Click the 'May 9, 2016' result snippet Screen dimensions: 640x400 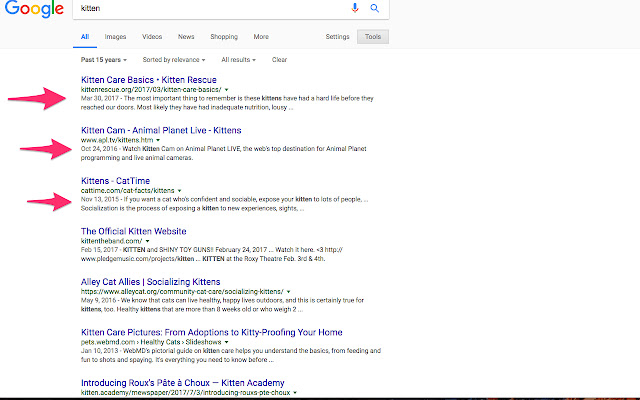tap(222, 305)
